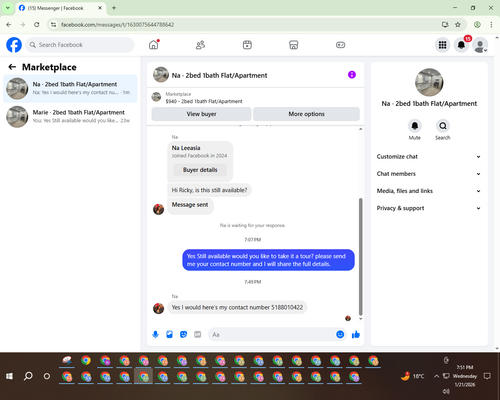
Task: Open the site information icon in address bar
Action: [53, 25]
